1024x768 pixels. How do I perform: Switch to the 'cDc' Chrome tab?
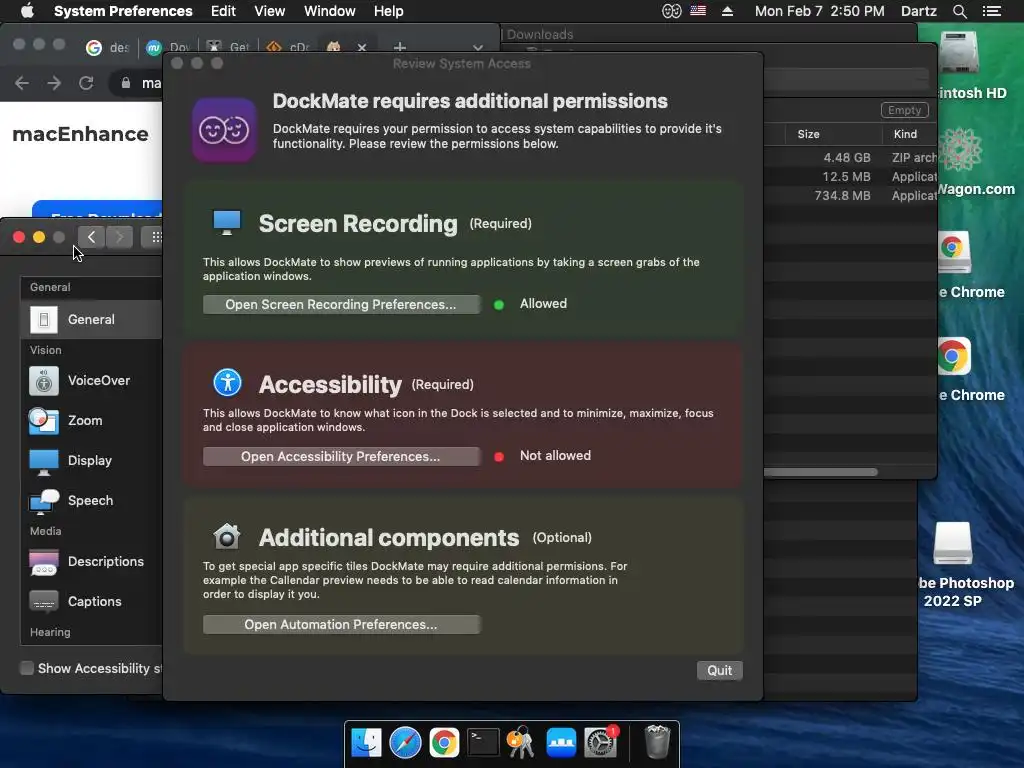(288, 47)
